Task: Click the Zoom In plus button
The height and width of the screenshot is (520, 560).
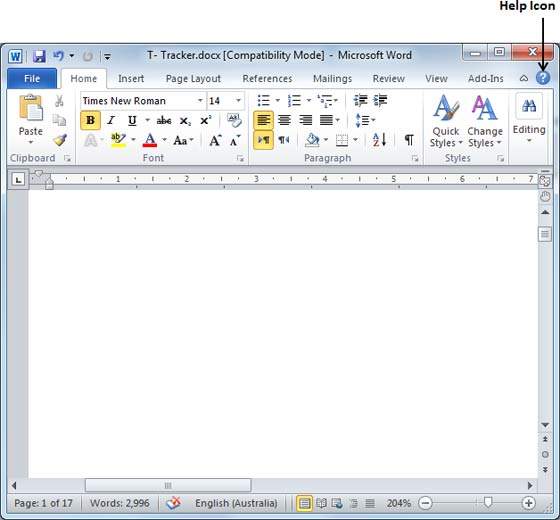Action: coord(528,503)
